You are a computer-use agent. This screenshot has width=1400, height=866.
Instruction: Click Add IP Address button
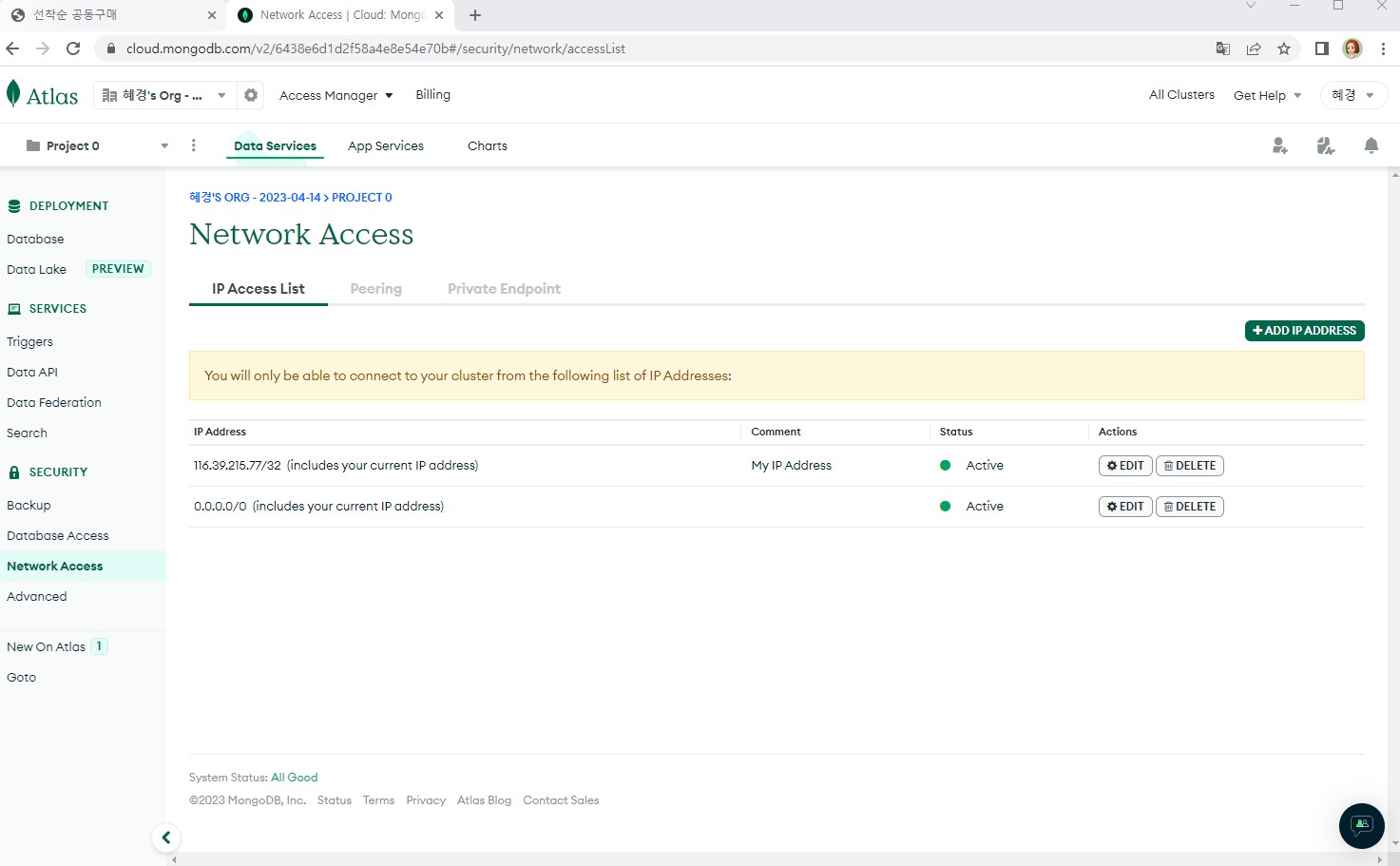click(x=1305, y=331)
